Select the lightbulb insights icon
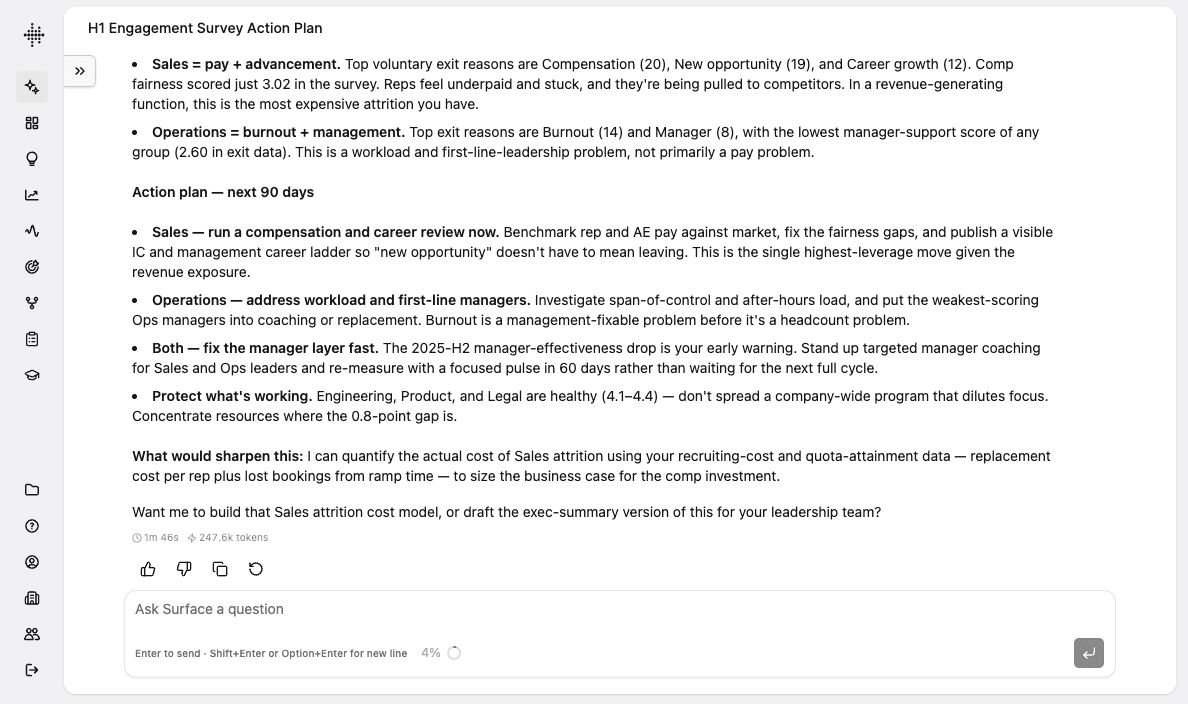The image size is (1188, 704). click(x=32, y=159)
